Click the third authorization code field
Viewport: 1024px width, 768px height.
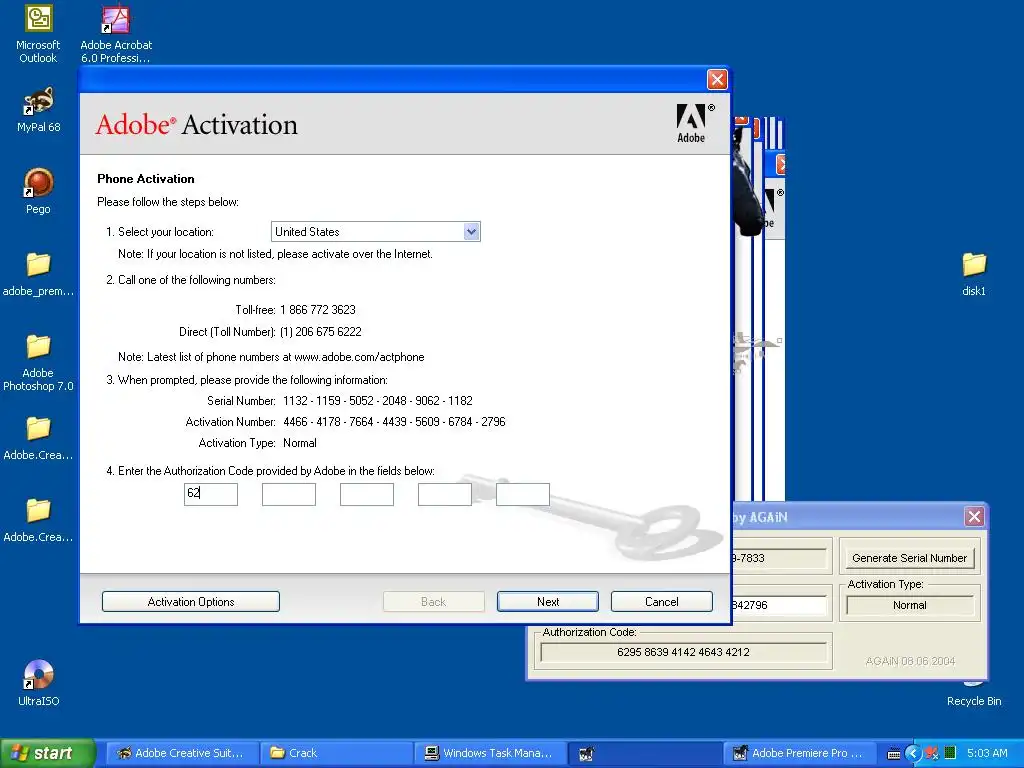tap(367, 494)
